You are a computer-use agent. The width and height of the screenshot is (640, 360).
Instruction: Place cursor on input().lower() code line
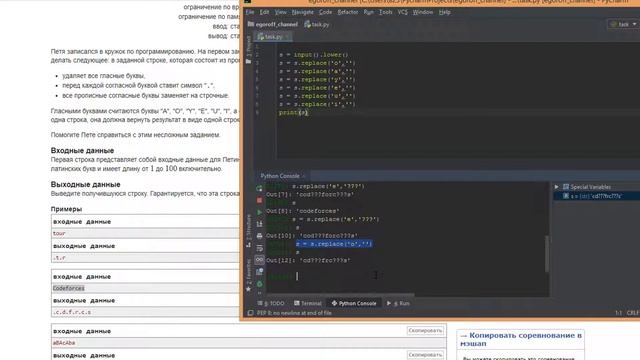313,55
